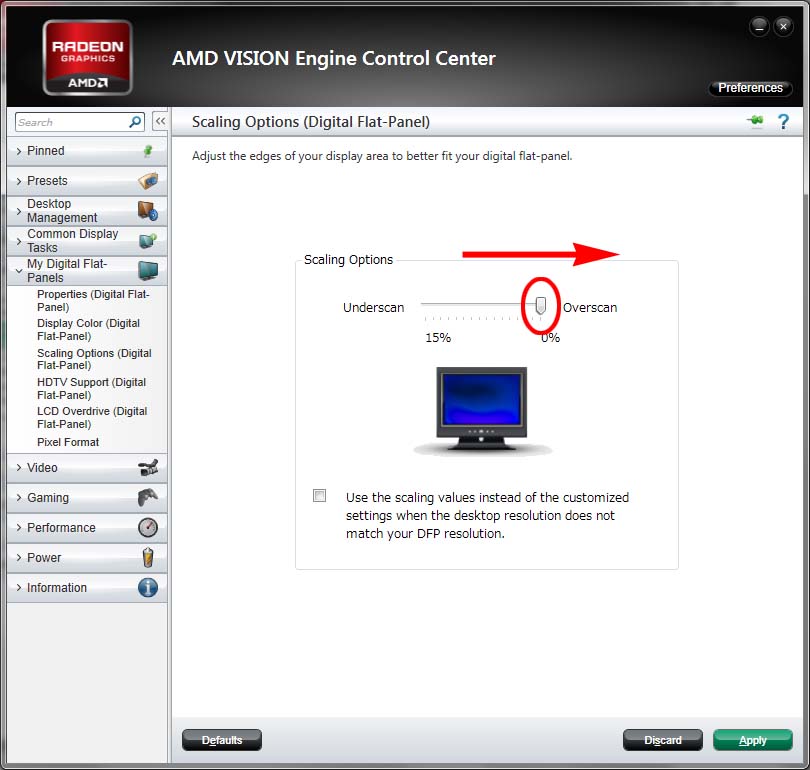Click the Power battery icon

click(x=148, y=558)
